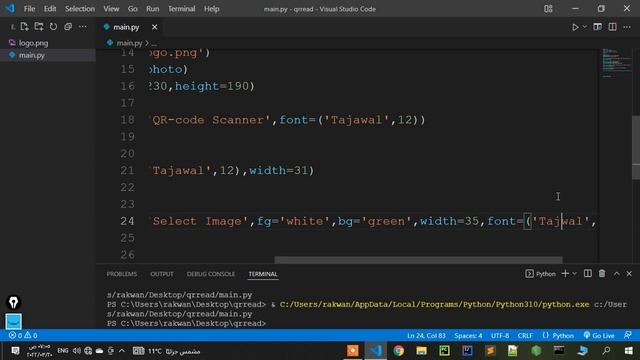Split the editor to the right
This screenshot has height=360, width=640.
coord(613,27)
